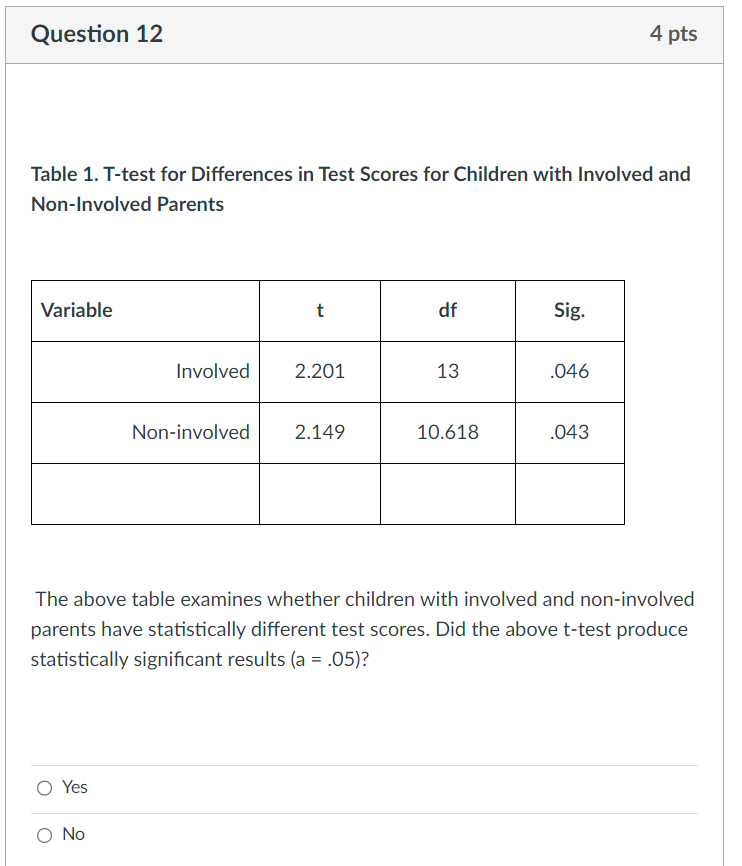Click the Yes answer label text
Image resolution: width=742 pixels, height=866 pixels.
74,787
